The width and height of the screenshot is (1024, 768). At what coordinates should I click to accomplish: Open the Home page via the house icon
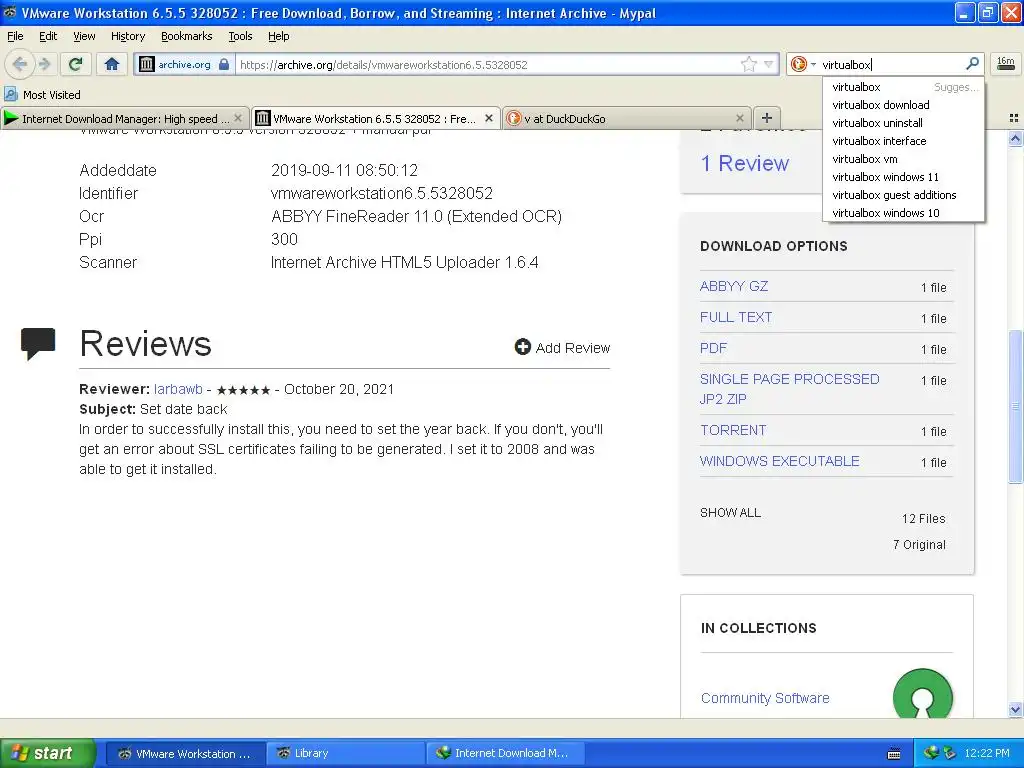click(x=112, y=64)
